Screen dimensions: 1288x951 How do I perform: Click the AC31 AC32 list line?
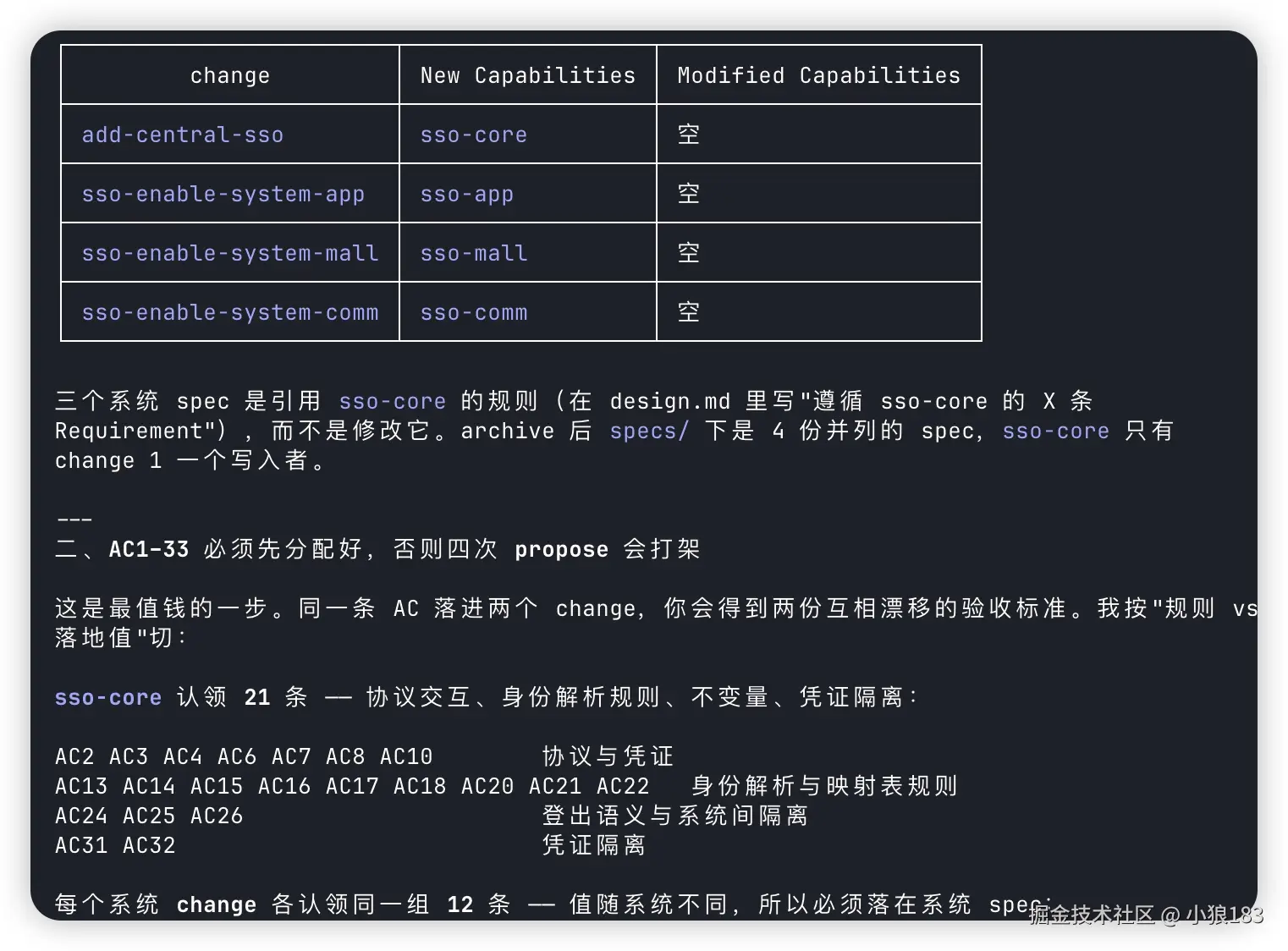pos(115,845)
